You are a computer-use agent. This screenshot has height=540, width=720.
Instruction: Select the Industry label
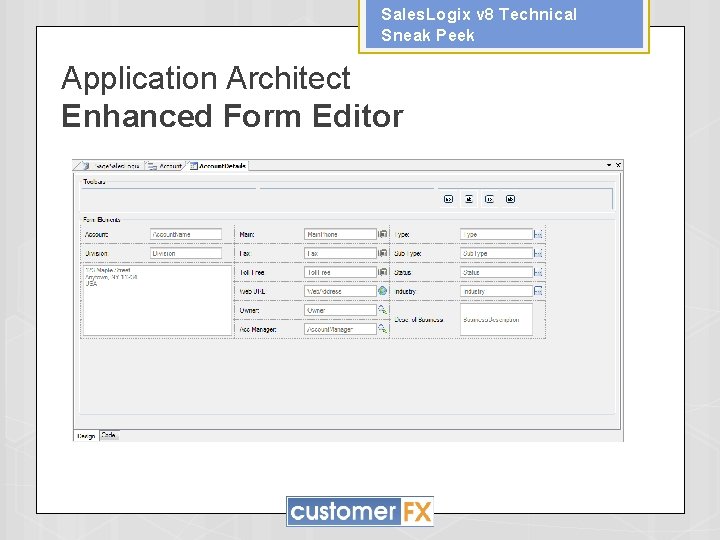tap(405, 292)
